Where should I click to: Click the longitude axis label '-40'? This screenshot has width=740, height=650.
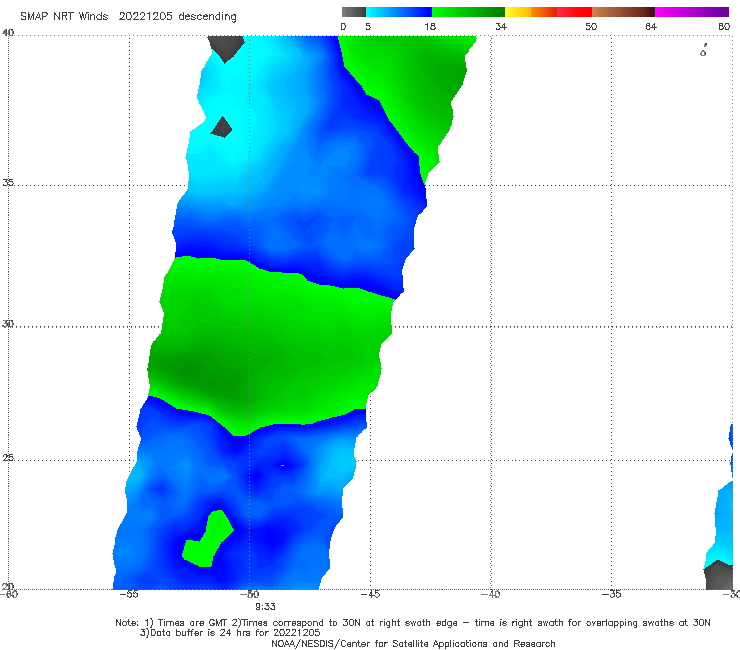point(491,594)
